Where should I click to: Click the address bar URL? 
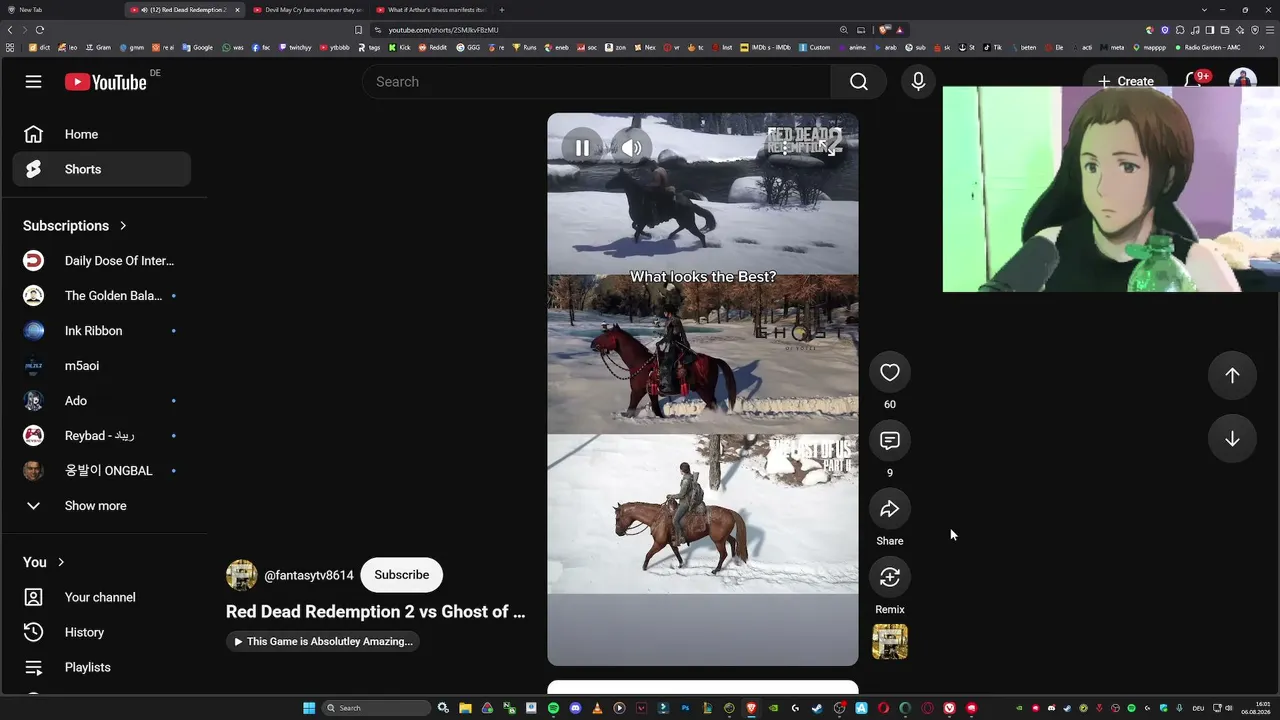click(443, 30)
